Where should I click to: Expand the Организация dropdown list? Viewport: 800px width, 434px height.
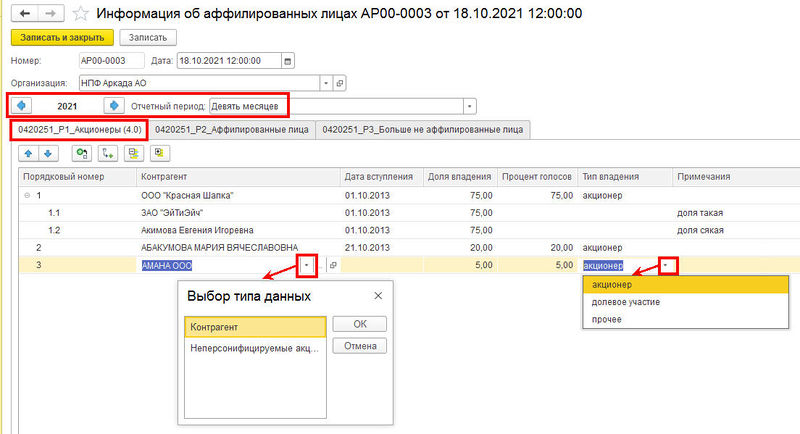(x=326, y=82)
